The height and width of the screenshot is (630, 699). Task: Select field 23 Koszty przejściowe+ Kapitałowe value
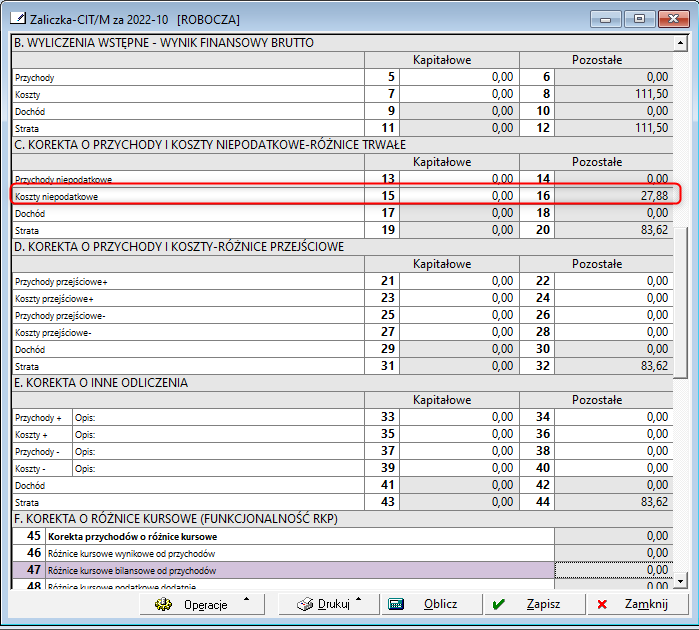459,298
